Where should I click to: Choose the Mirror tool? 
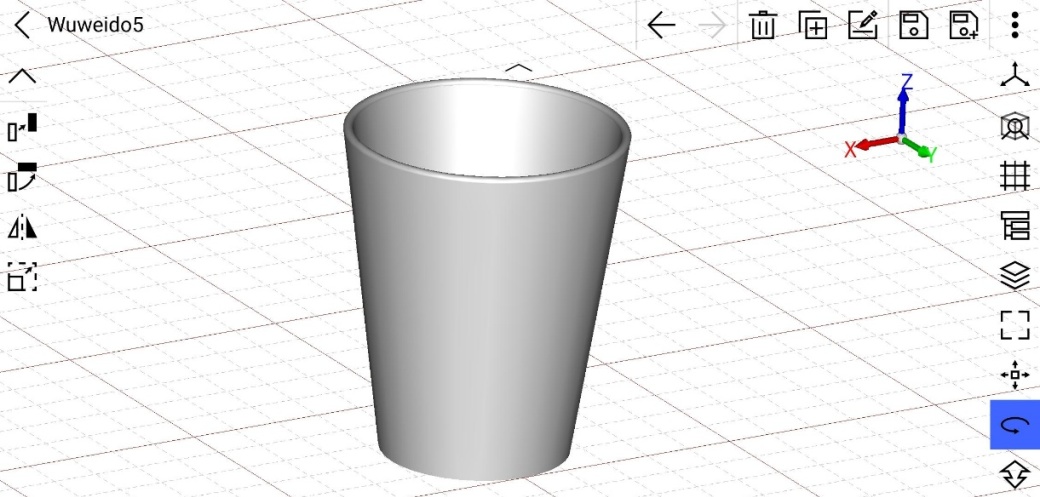click(23, 227)
